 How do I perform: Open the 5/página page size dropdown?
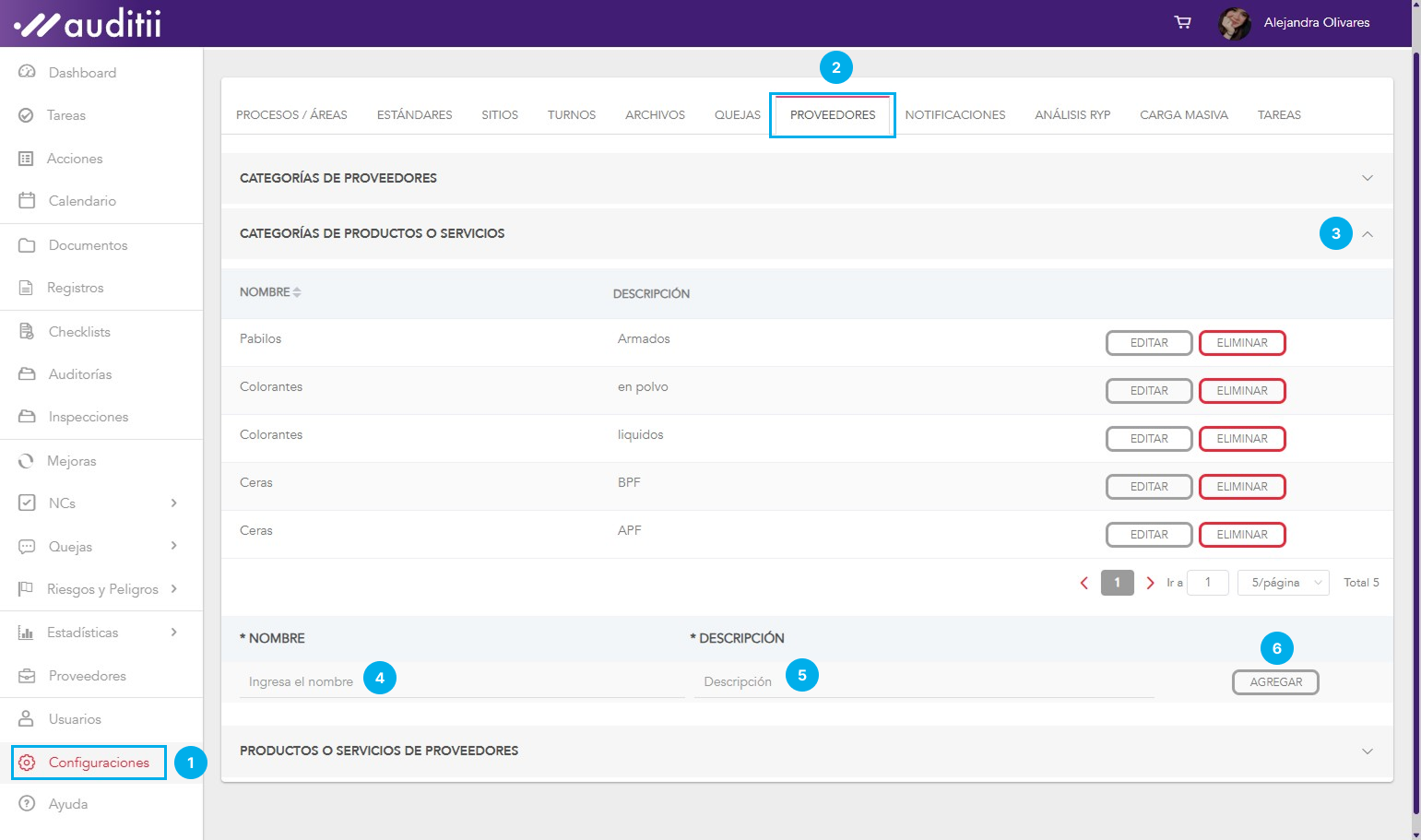click(1283, 583)
